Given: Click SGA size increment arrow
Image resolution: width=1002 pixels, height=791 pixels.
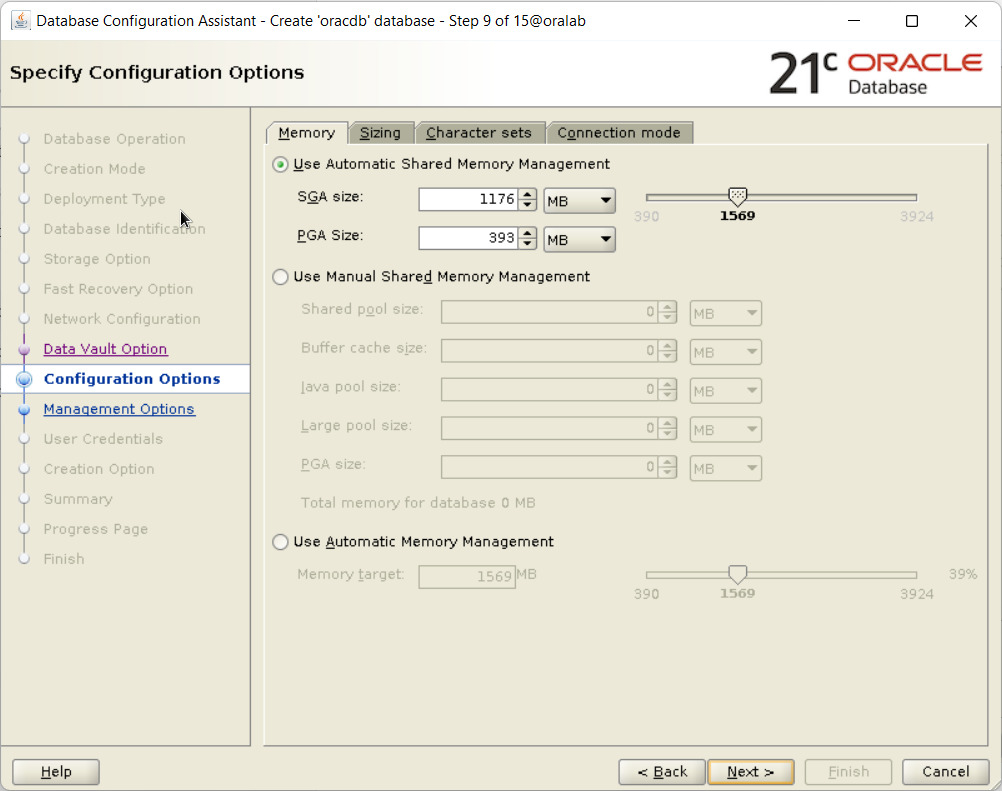Looking at the screenshot, I should tap(528, 195).
